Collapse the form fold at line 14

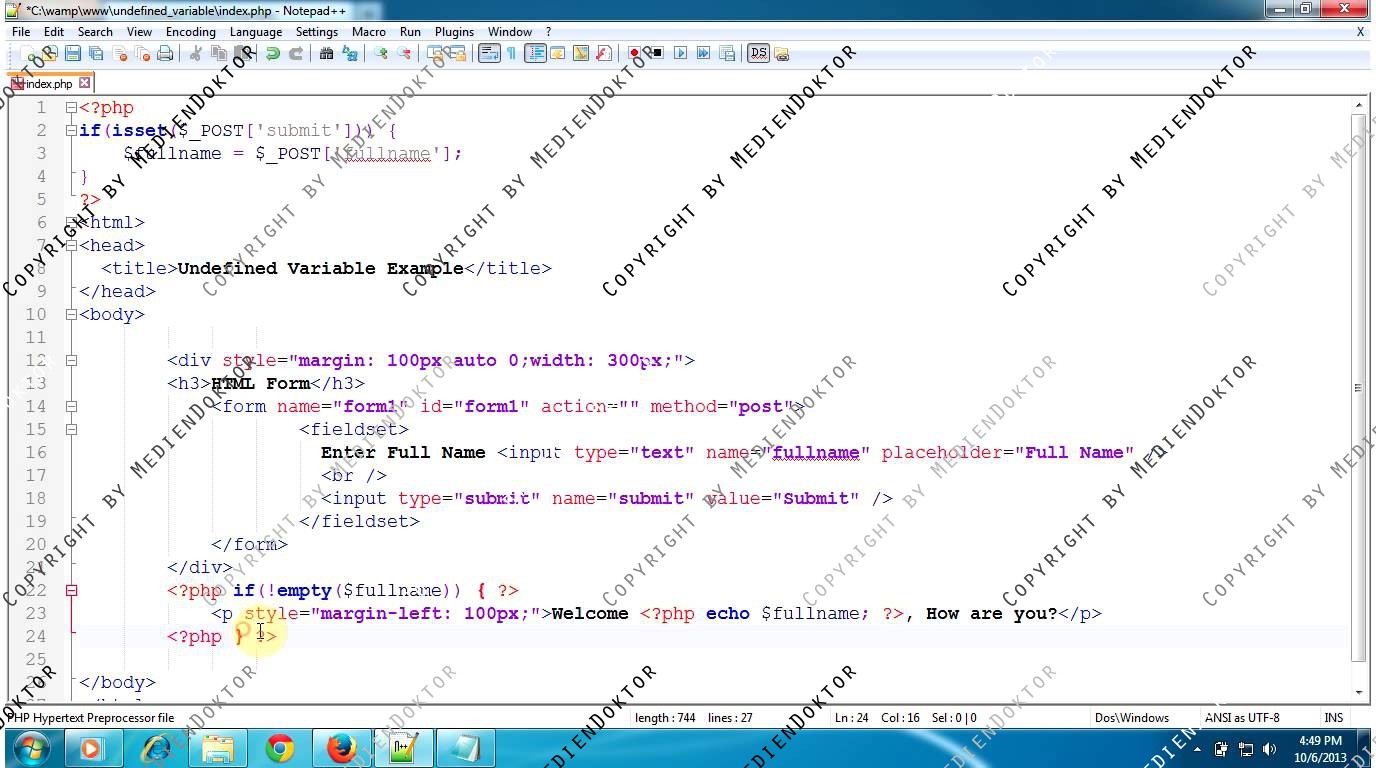(71, 406)
